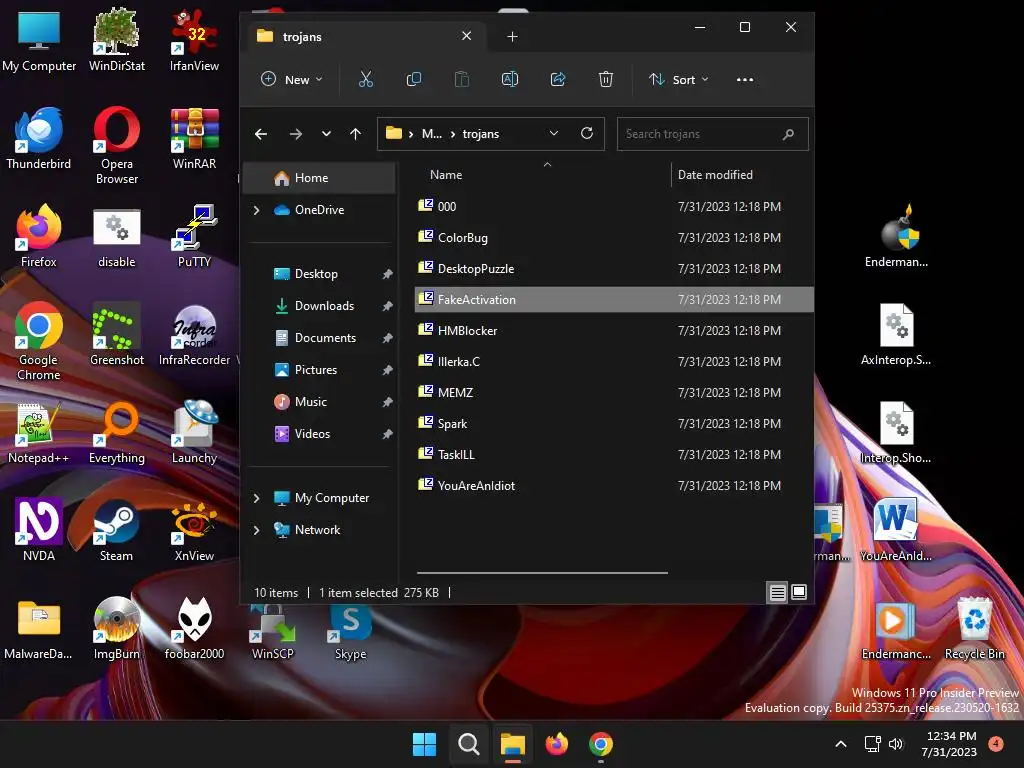Open File Explorer from taskbar
Image resolution: width=1024 pixels, height=768 pixels.
513,744
